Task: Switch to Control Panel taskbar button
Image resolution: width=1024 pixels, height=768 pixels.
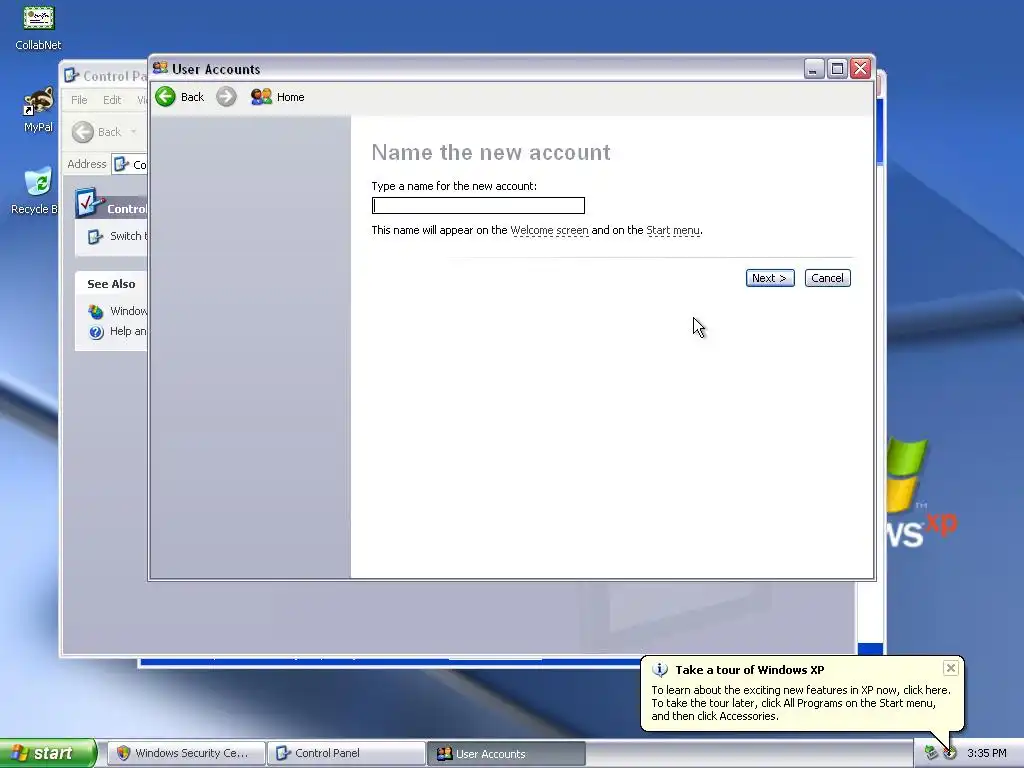Action: [347, 753]
